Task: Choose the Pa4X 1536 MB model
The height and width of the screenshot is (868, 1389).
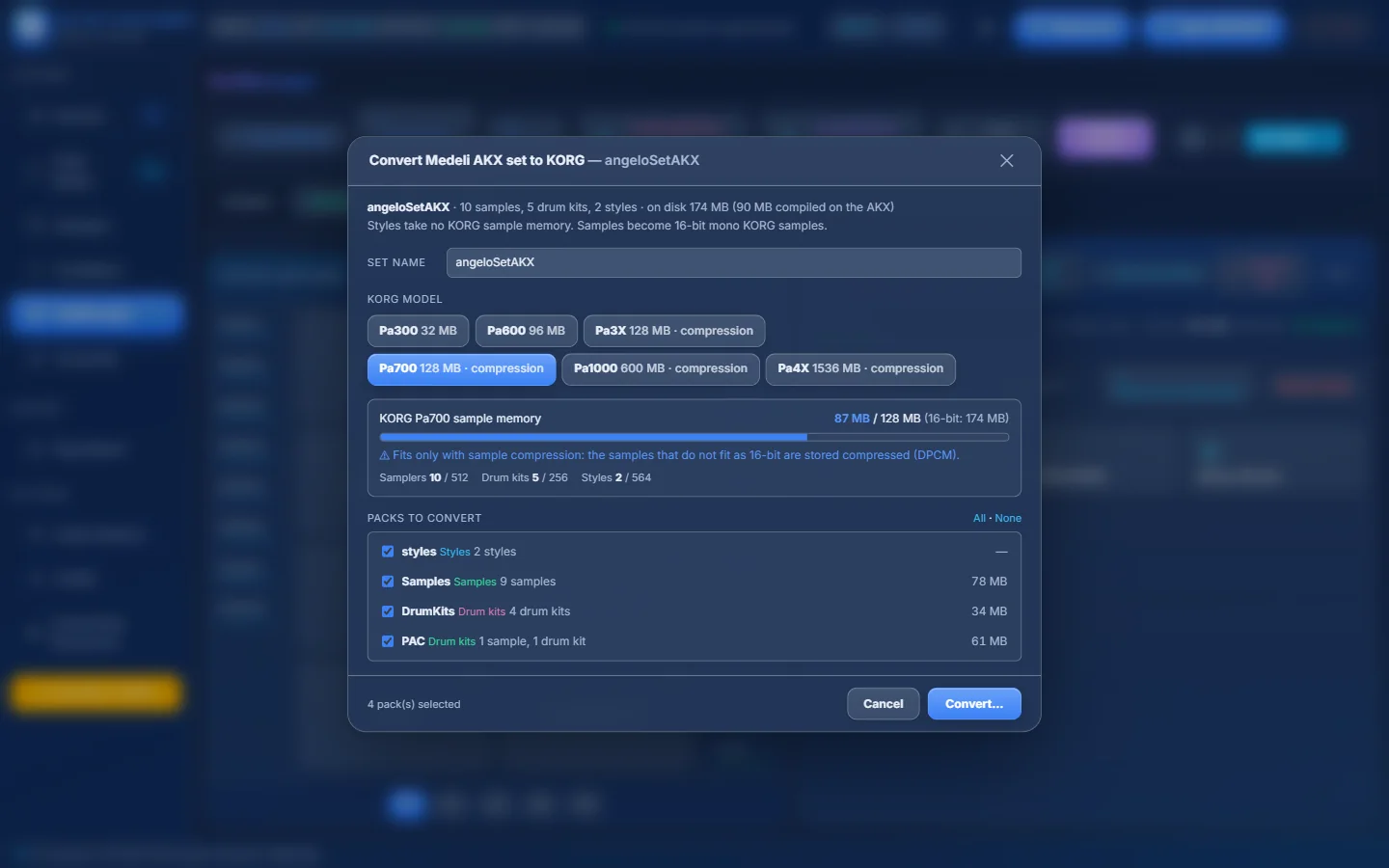Action: [x=860, y=368]
